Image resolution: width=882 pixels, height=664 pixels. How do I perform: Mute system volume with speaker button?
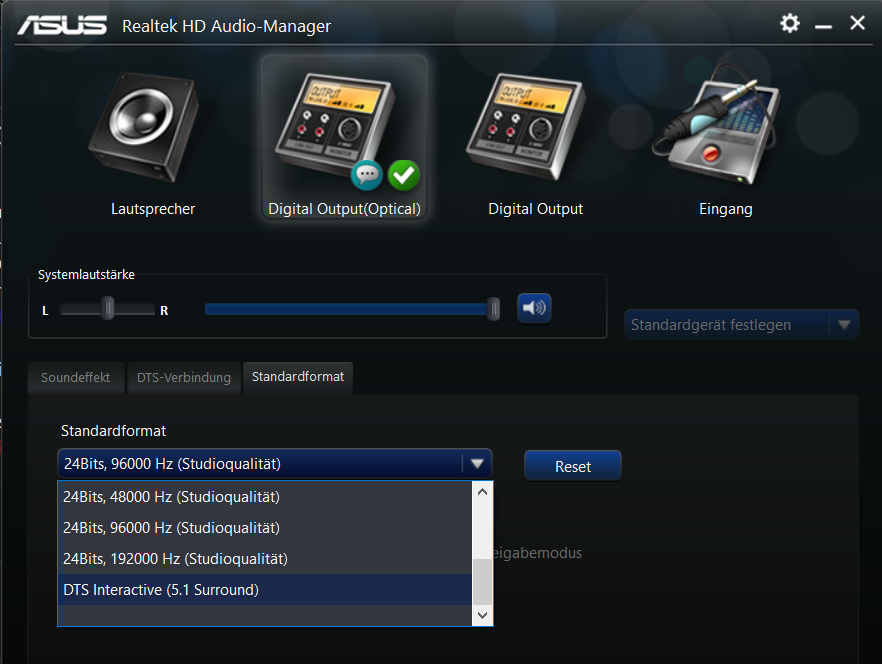(534, 308)
